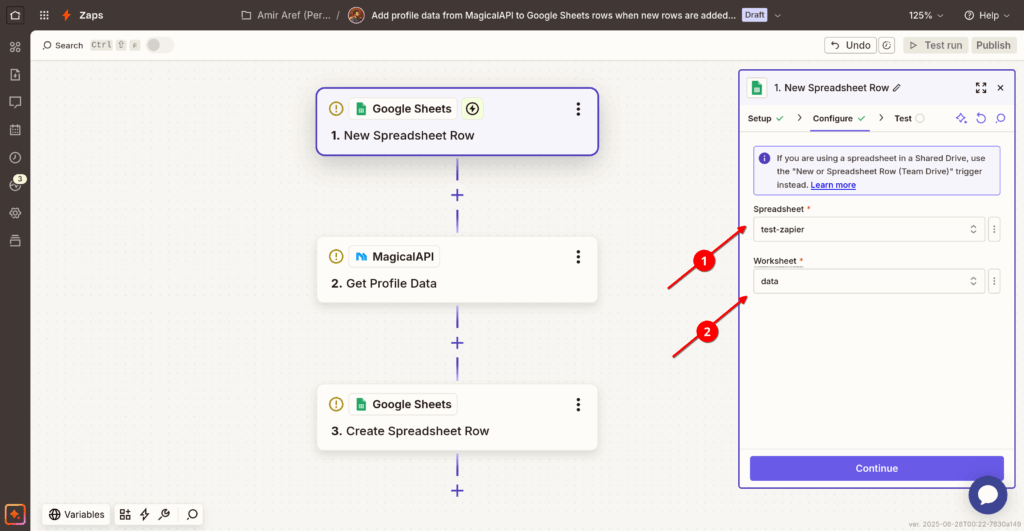This screenshot has width=1024, height=531.
Task: Open options menu for Get Profile Data step
Action: coord(578,257)
